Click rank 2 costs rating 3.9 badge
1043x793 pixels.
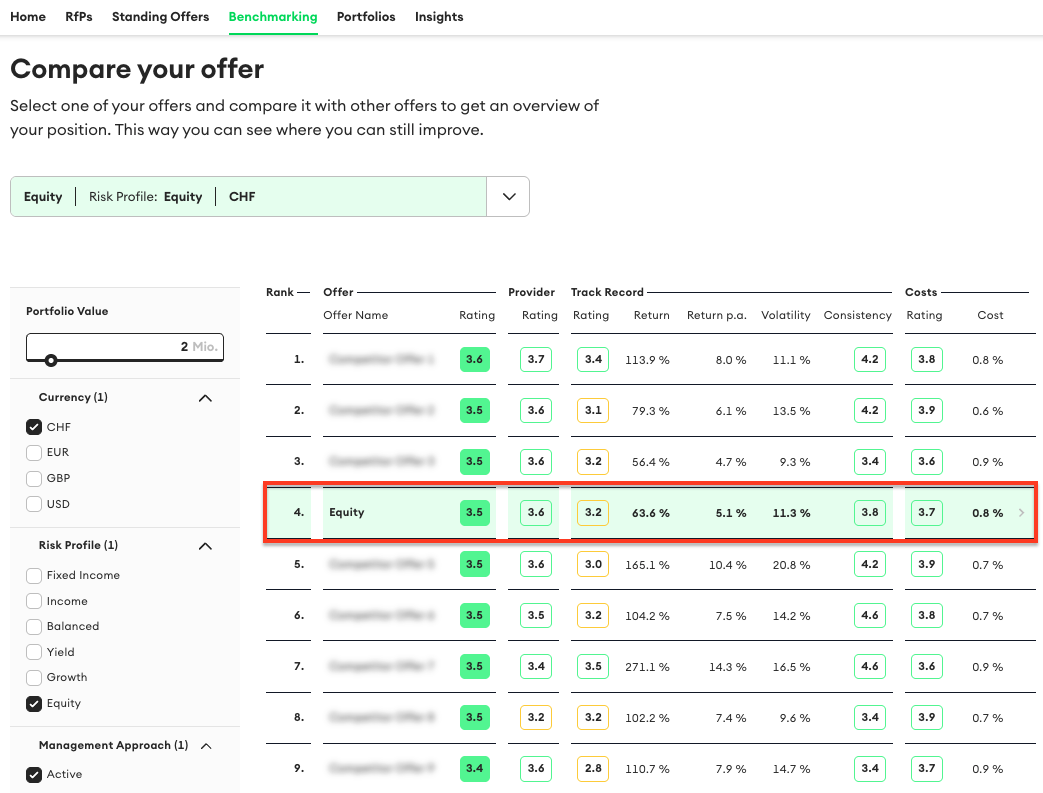pyautogui.click(x=926, y=411)
